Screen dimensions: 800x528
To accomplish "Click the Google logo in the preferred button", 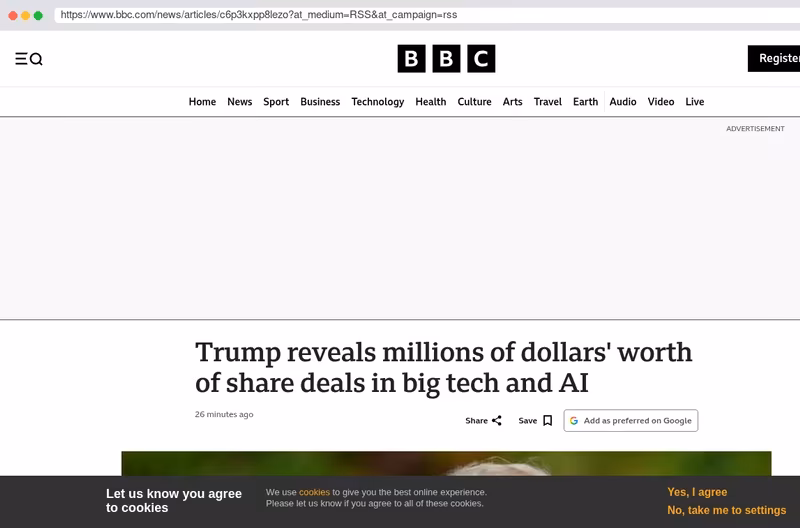I will tap(574, 421).
